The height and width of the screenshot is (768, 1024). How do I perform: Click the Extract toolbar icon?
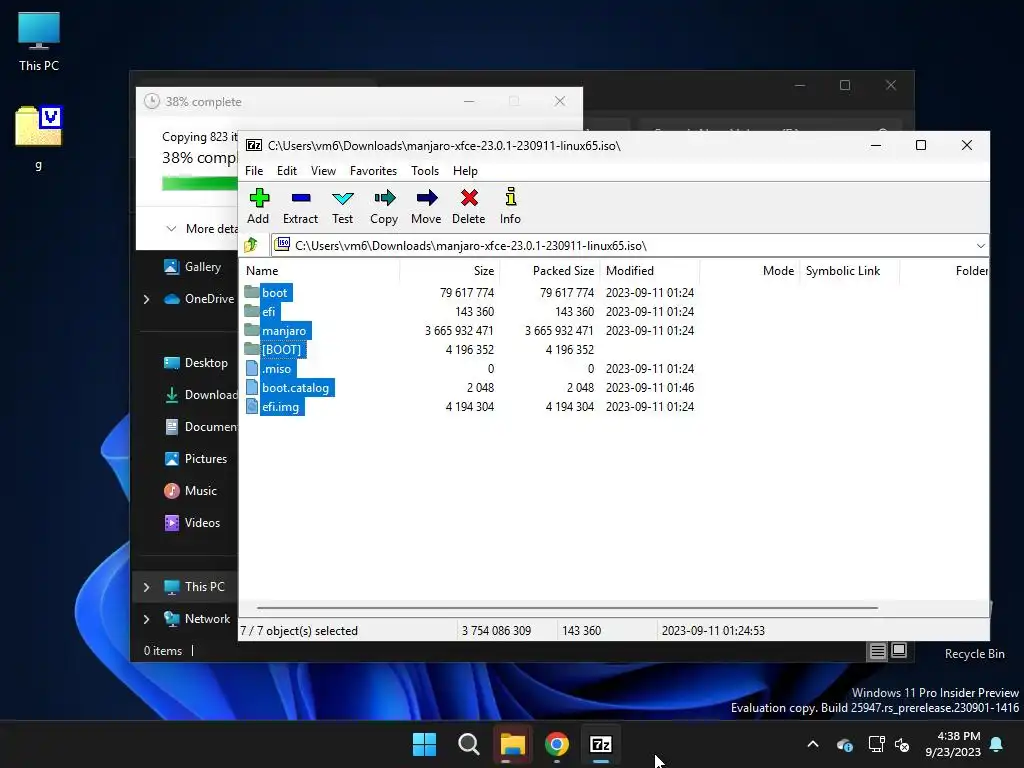[300, 206]
